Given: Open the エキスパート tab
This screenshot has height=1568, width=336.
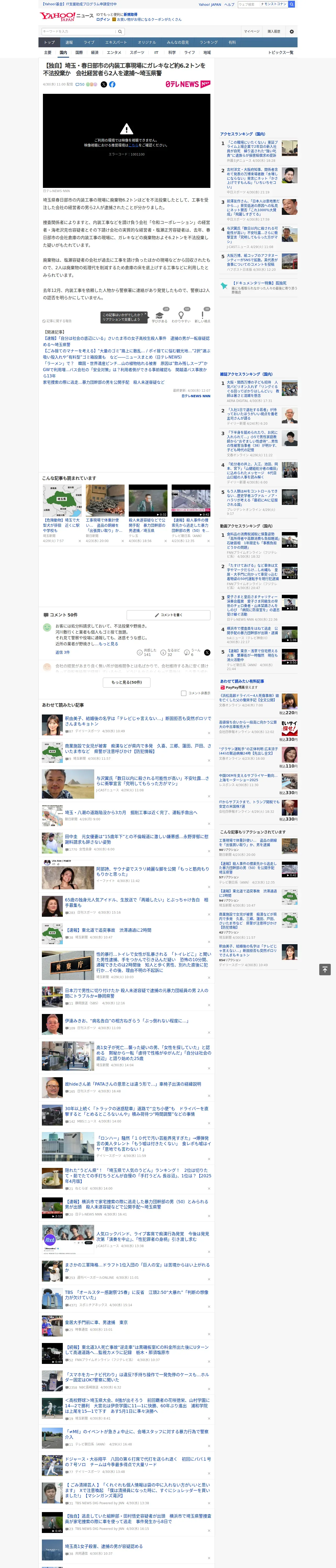Looking at the screenshot, I should pos(116,43).
